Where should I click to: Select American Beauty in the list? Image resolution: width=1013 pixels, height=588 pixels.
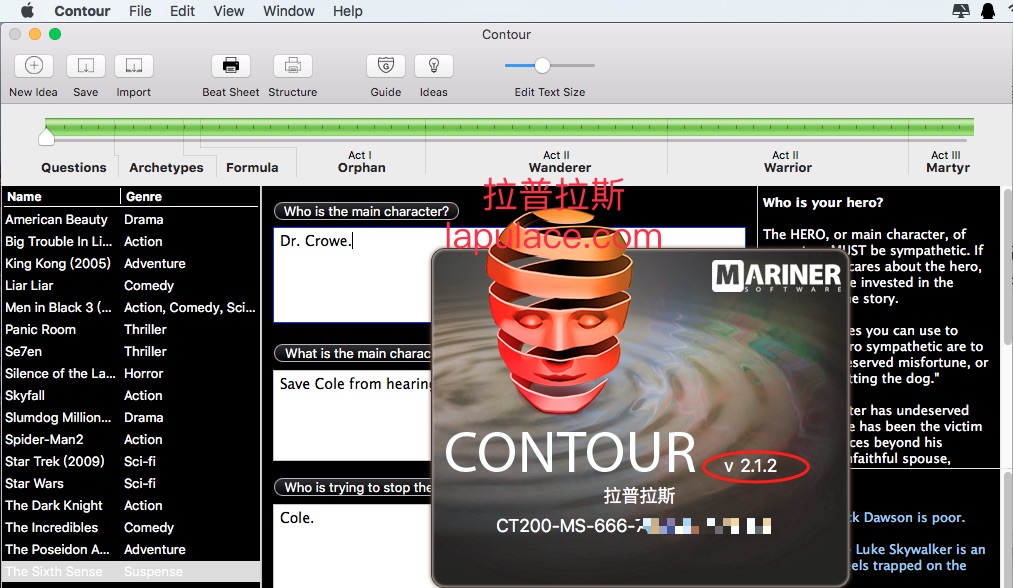pos(131,220)
